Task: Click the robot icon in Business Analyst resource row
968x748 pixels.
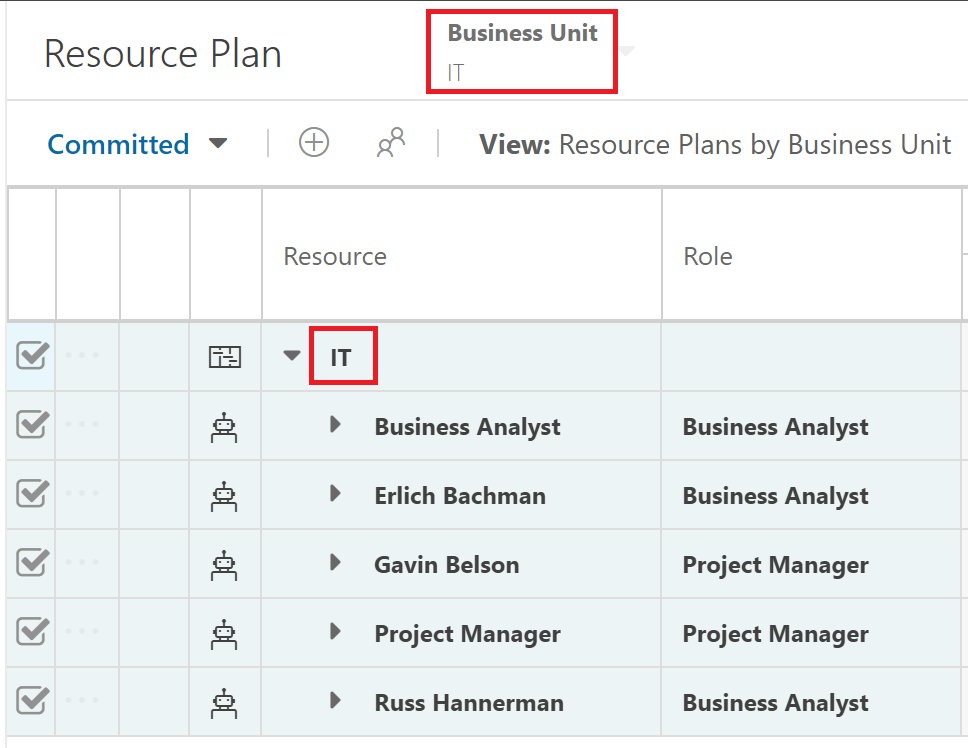Action: pyautogui.click(x=224, y=427)
